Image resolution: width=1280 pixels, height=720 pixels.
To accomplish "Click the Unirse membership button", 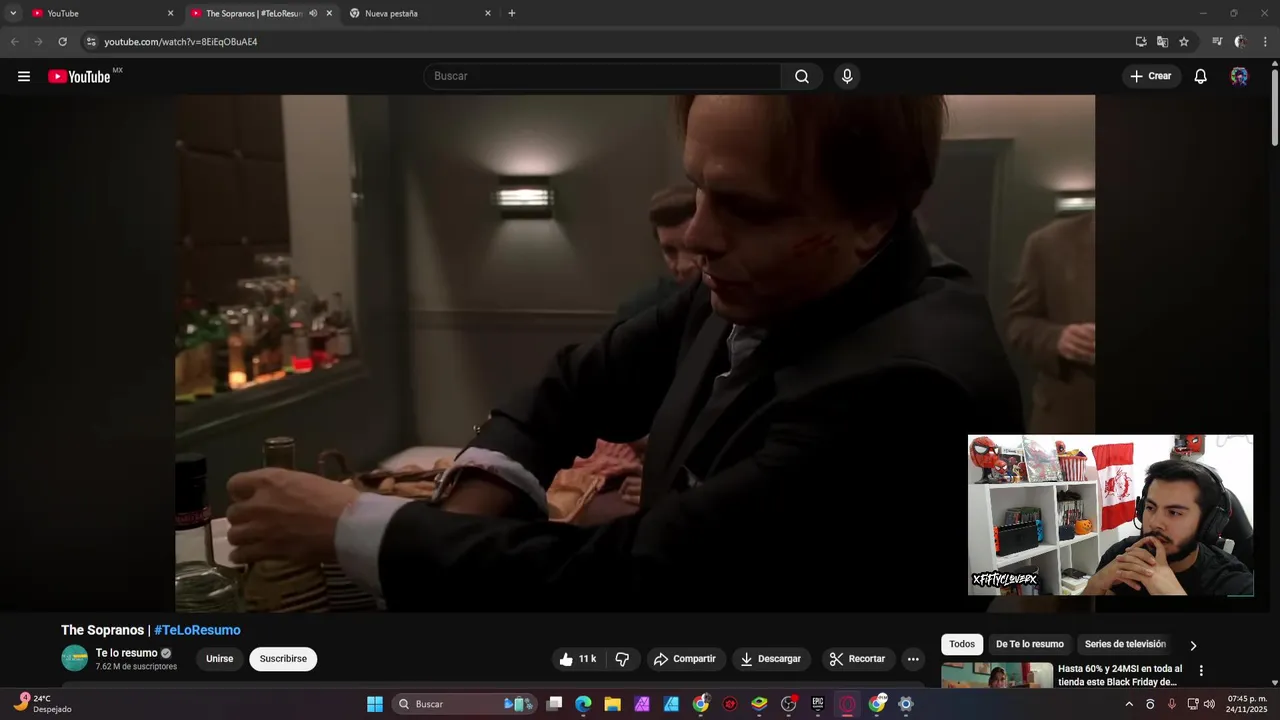I will [x=220, y=659].
